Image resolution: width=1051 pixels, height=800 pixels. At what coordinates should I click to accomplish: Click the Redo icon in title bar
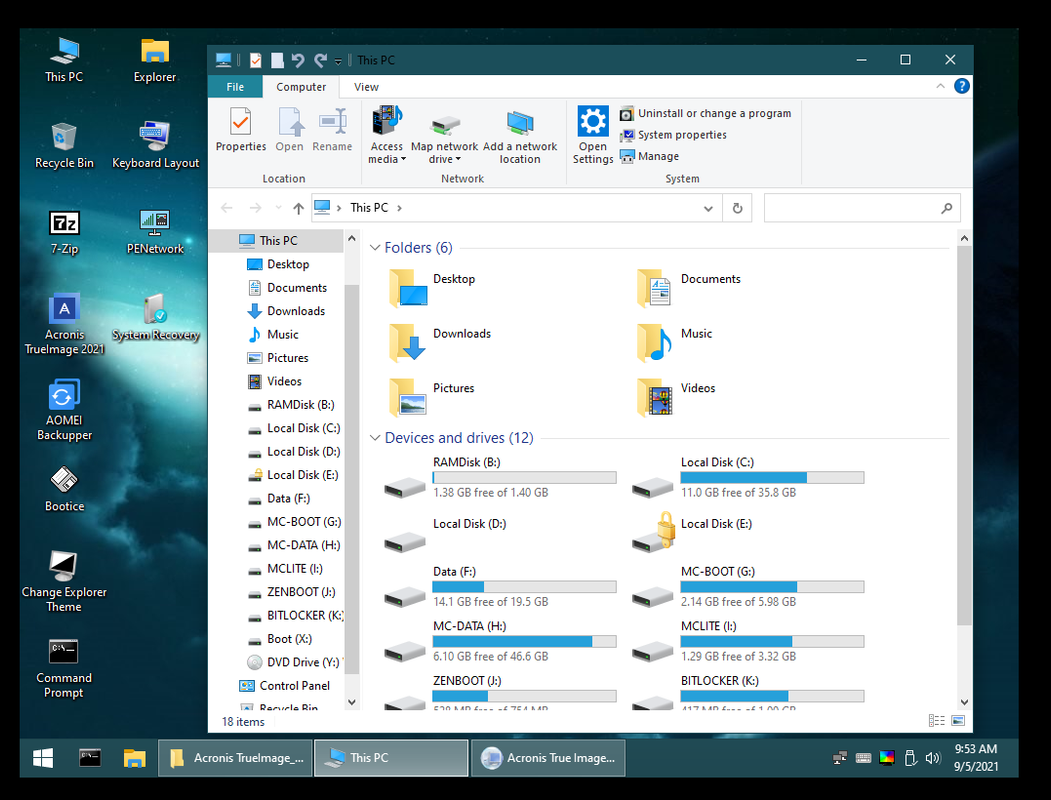coord(320,60)
